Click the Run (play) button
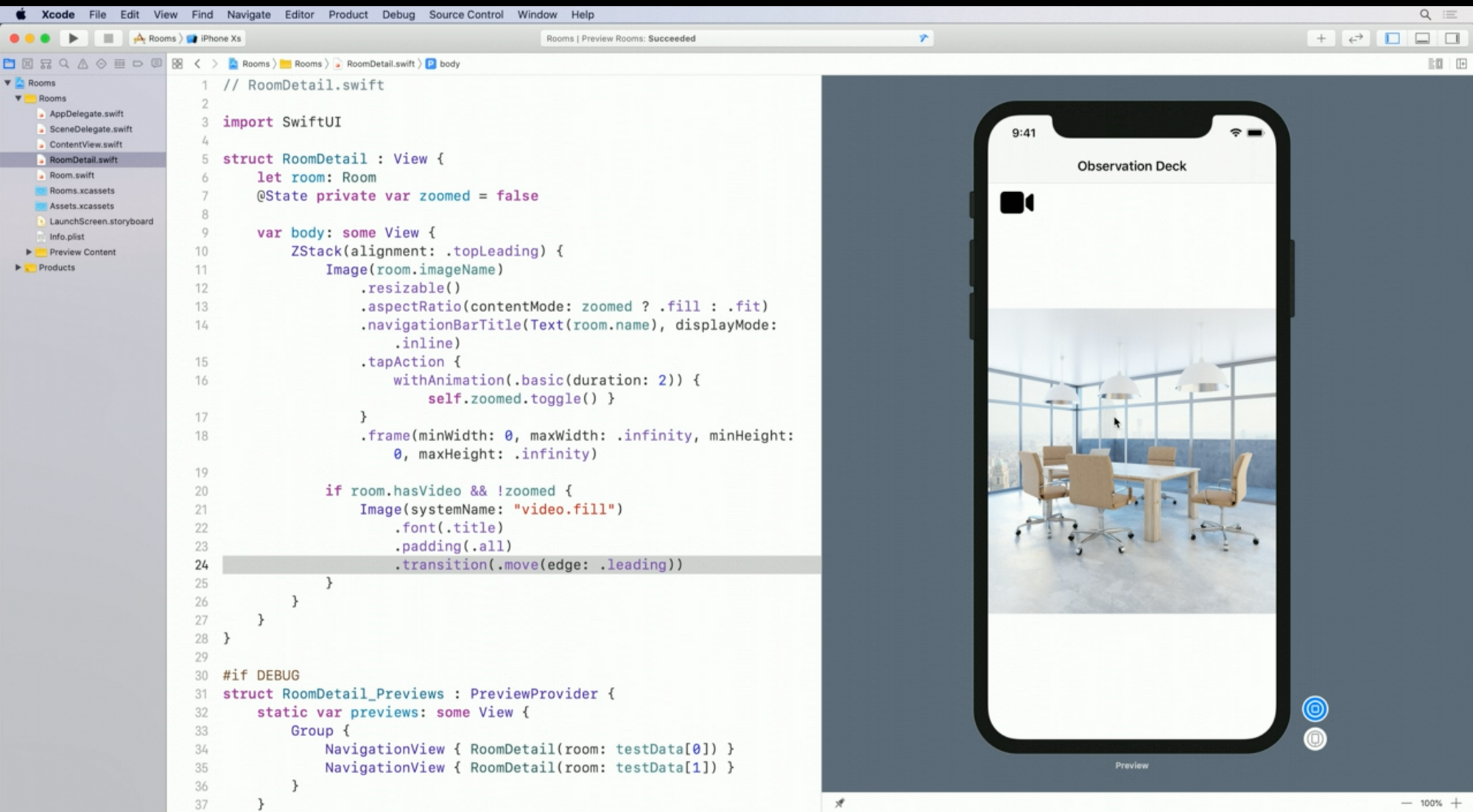The image size is (1473, 812). click(x=73, y=38)
